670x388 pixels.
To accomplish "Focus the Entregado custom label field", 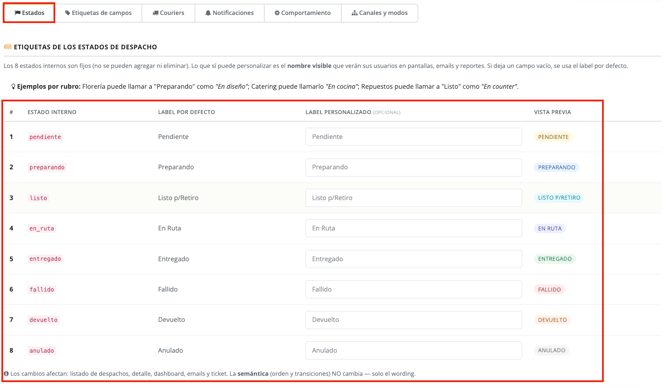I will click(414, 259).
